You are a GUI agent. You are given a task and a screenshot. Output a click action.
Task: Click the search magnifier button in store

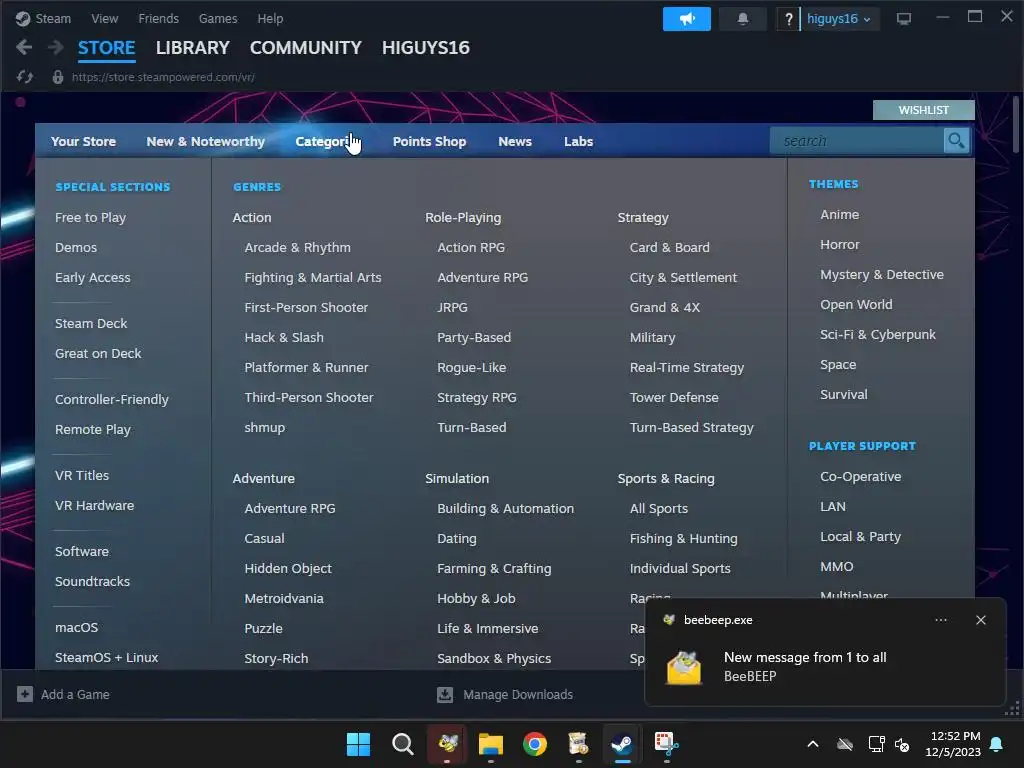pos(956,140)
